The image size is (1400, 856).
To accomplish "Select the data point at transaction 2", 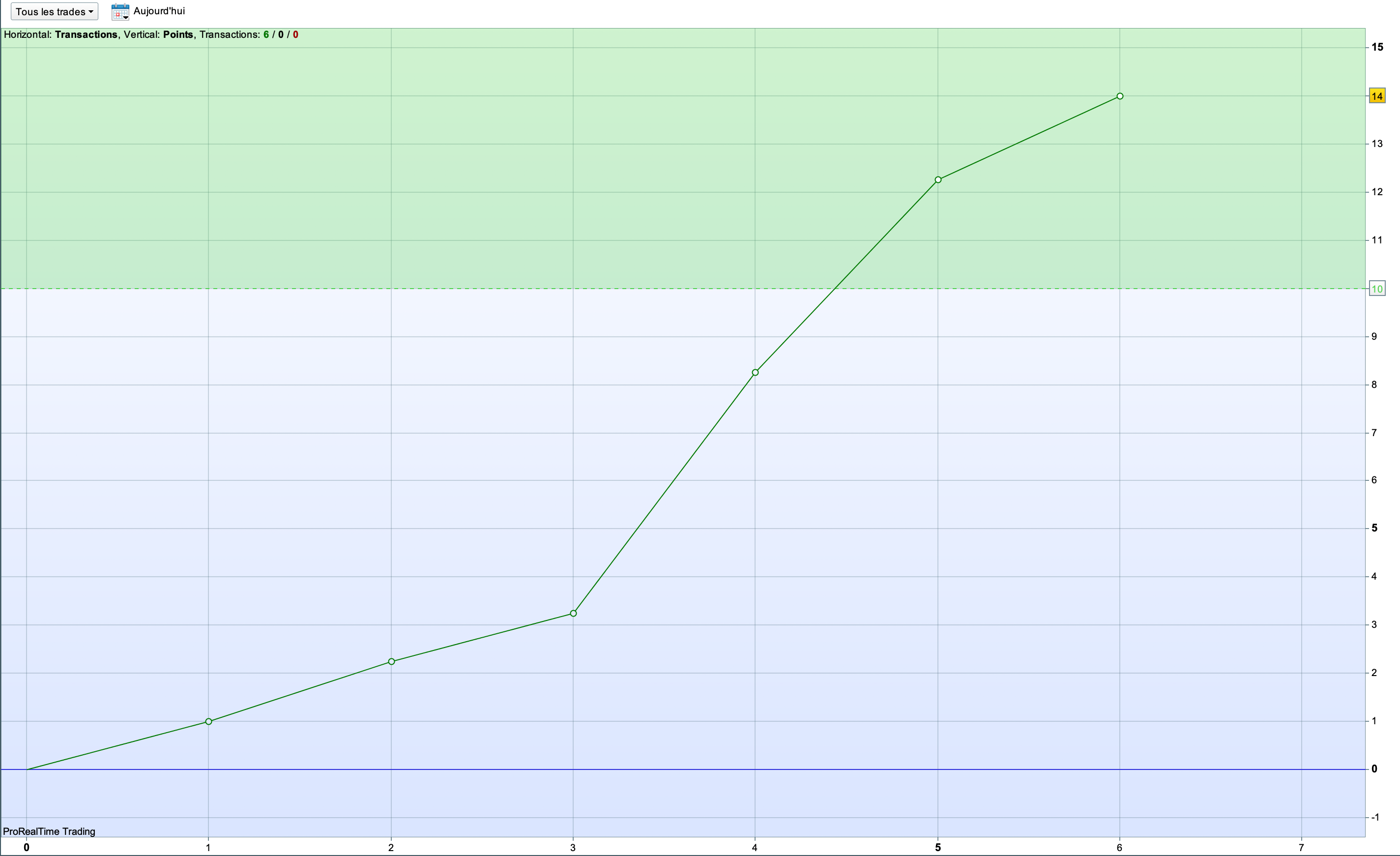I will 391,662.
